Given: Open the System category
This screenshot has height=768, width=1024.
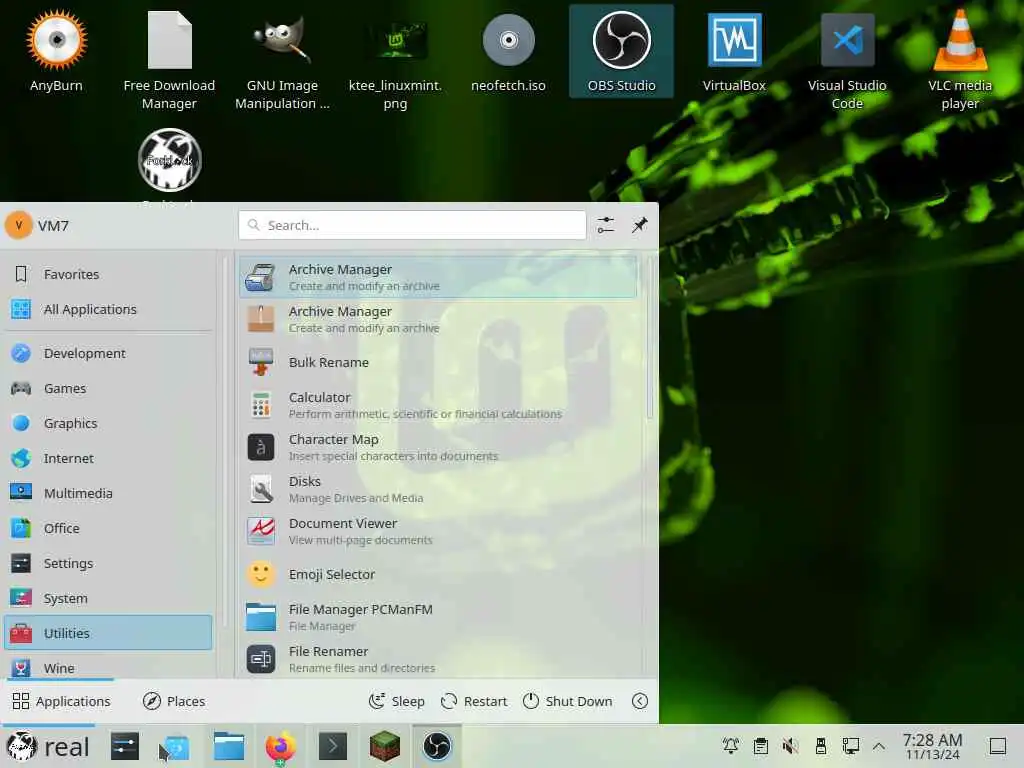Looking at the screenshot, I should 108,598.
